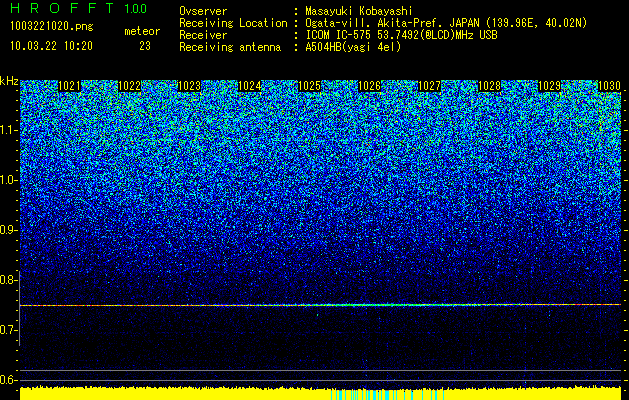The width and height of the screenshot is (629, 400).
Task: Click the cyan meteor detection marks at bottom
Action: (x=387, y=395)
